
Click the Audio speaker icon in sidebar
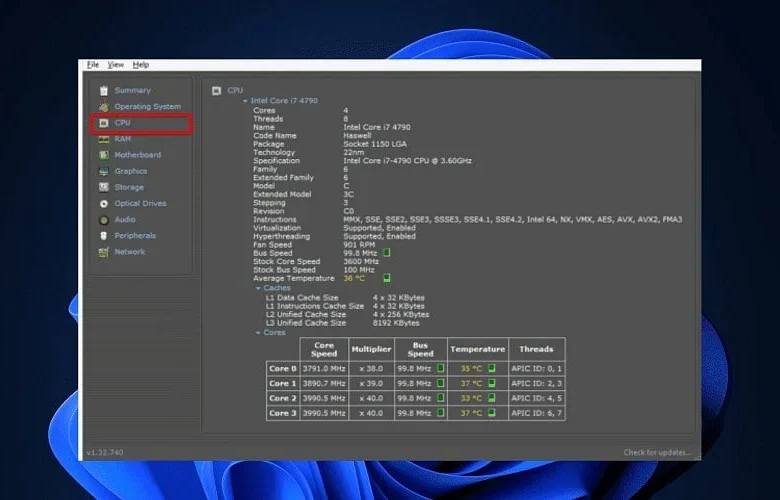103,219
